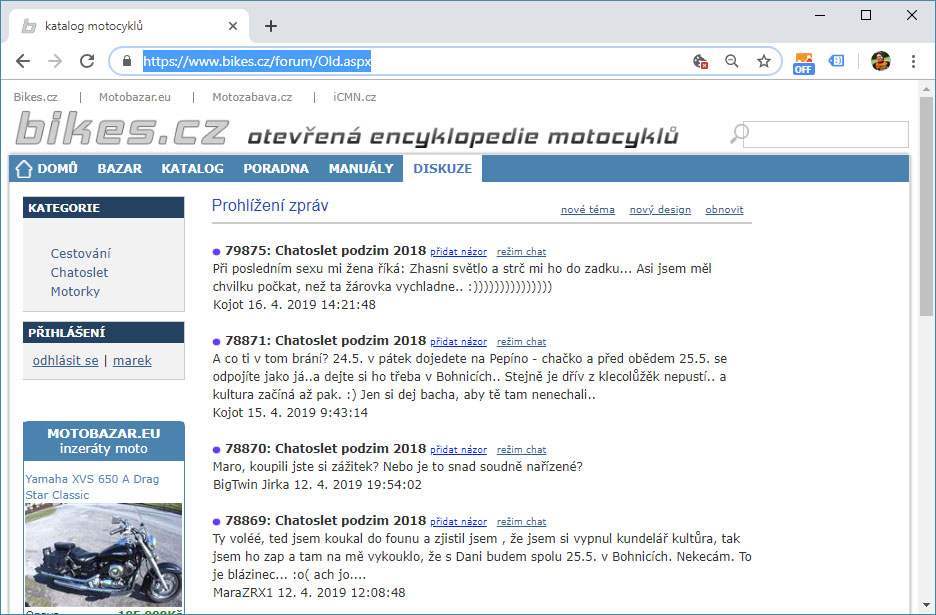The image size is (936, 615).
Task: Click the Chrome profile avatar
Action: (880, 61)
